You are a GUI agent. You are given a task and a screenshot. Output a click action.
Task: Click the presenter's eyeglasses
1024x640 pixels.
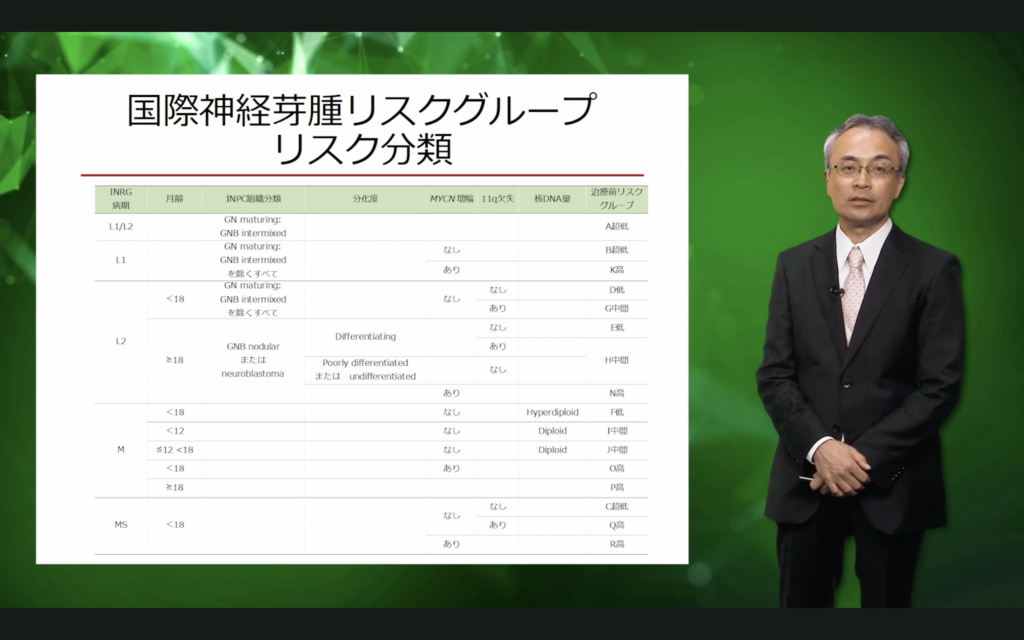864,170
